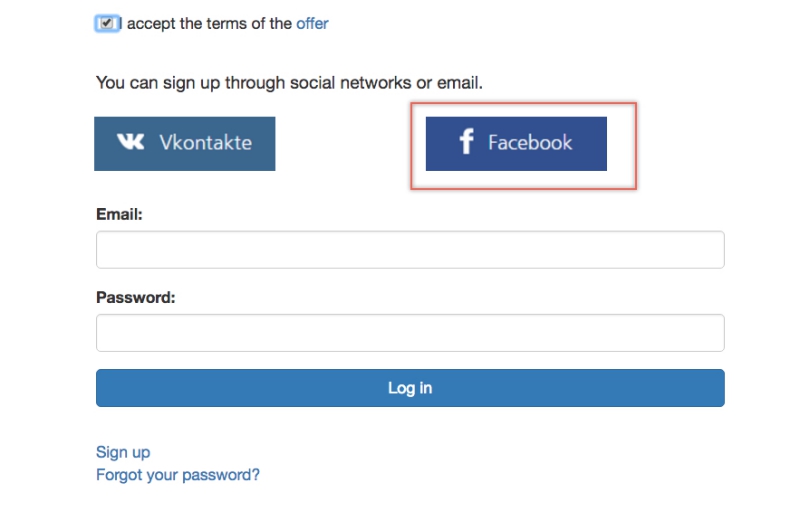The height and width of the screenshot is (511, 800).
Task: Open the Sign up link
Action: [x=123, y=452]
